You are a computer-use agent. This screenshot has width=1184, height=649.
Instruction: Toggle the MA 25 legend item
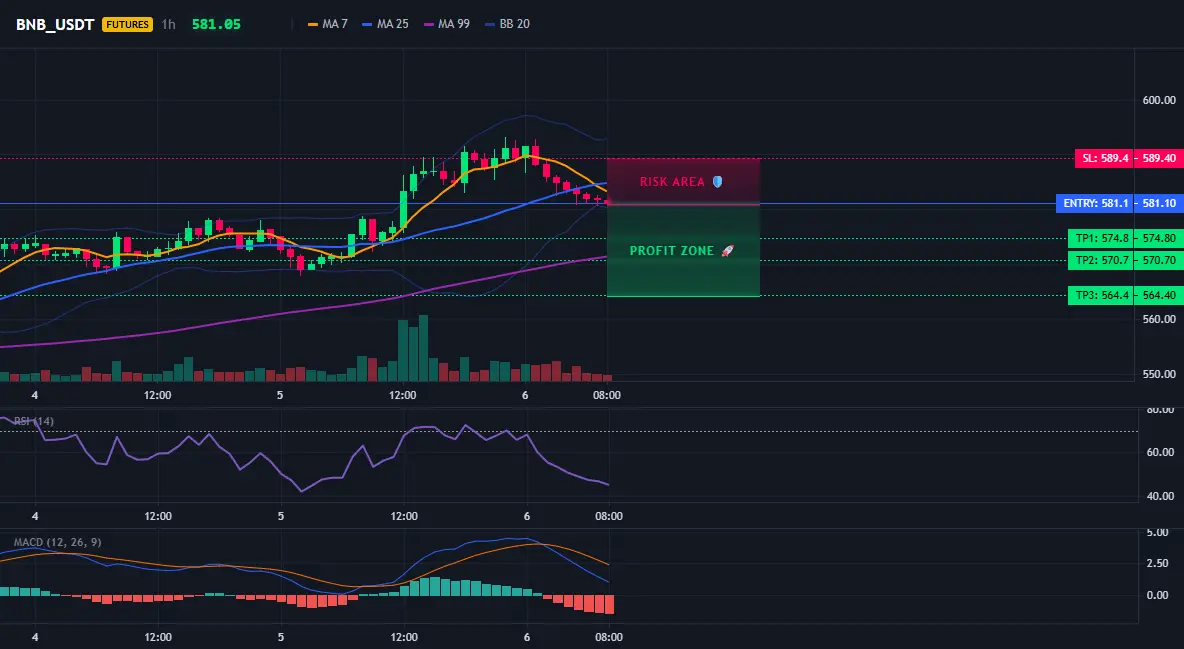[385, 24]
